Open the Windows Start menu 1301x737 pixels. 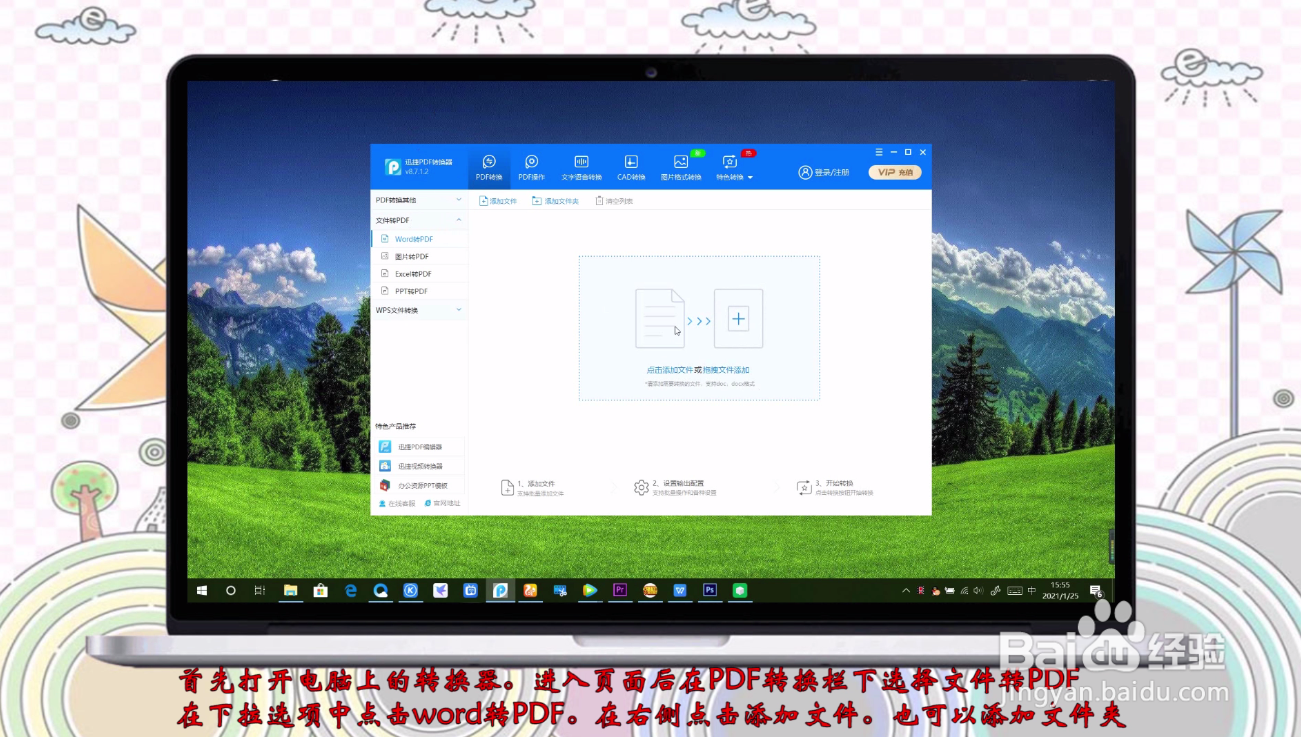click(202, 591)
